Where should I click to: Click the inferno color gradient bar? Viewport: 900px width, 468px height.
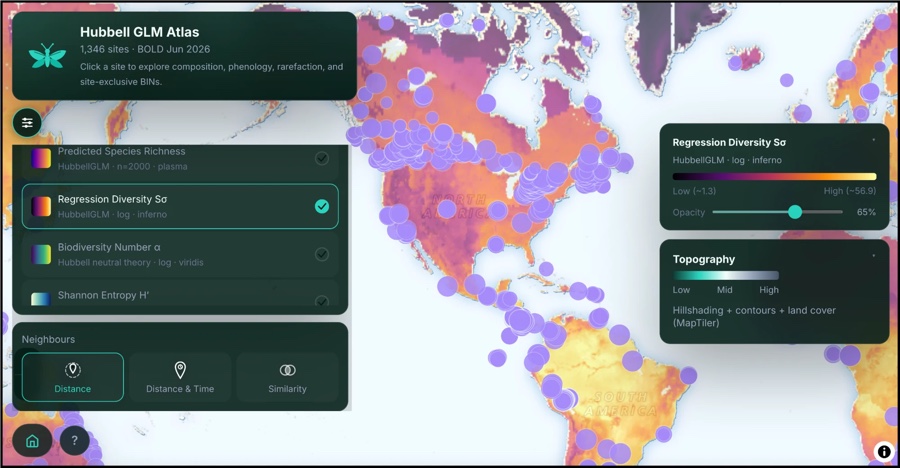point(774,176)
